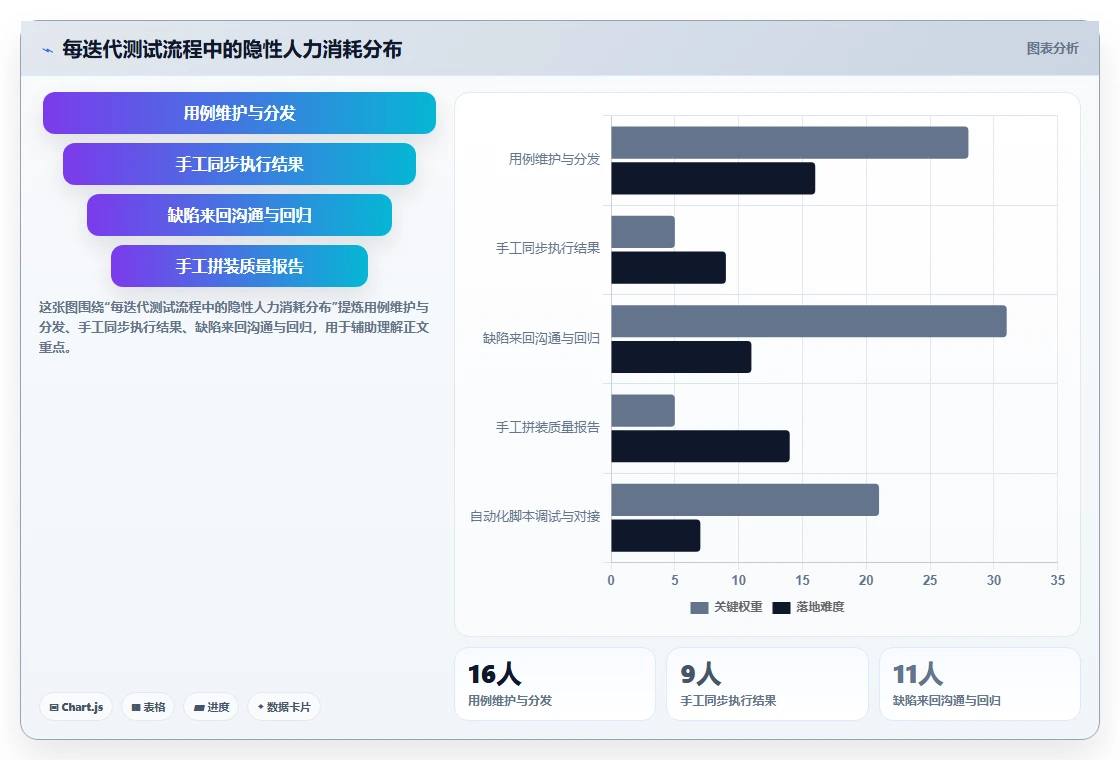This screenshot has width=1120, height=760.
Task: Click the x-axis tick value 35
Action: click(1057, 581)
